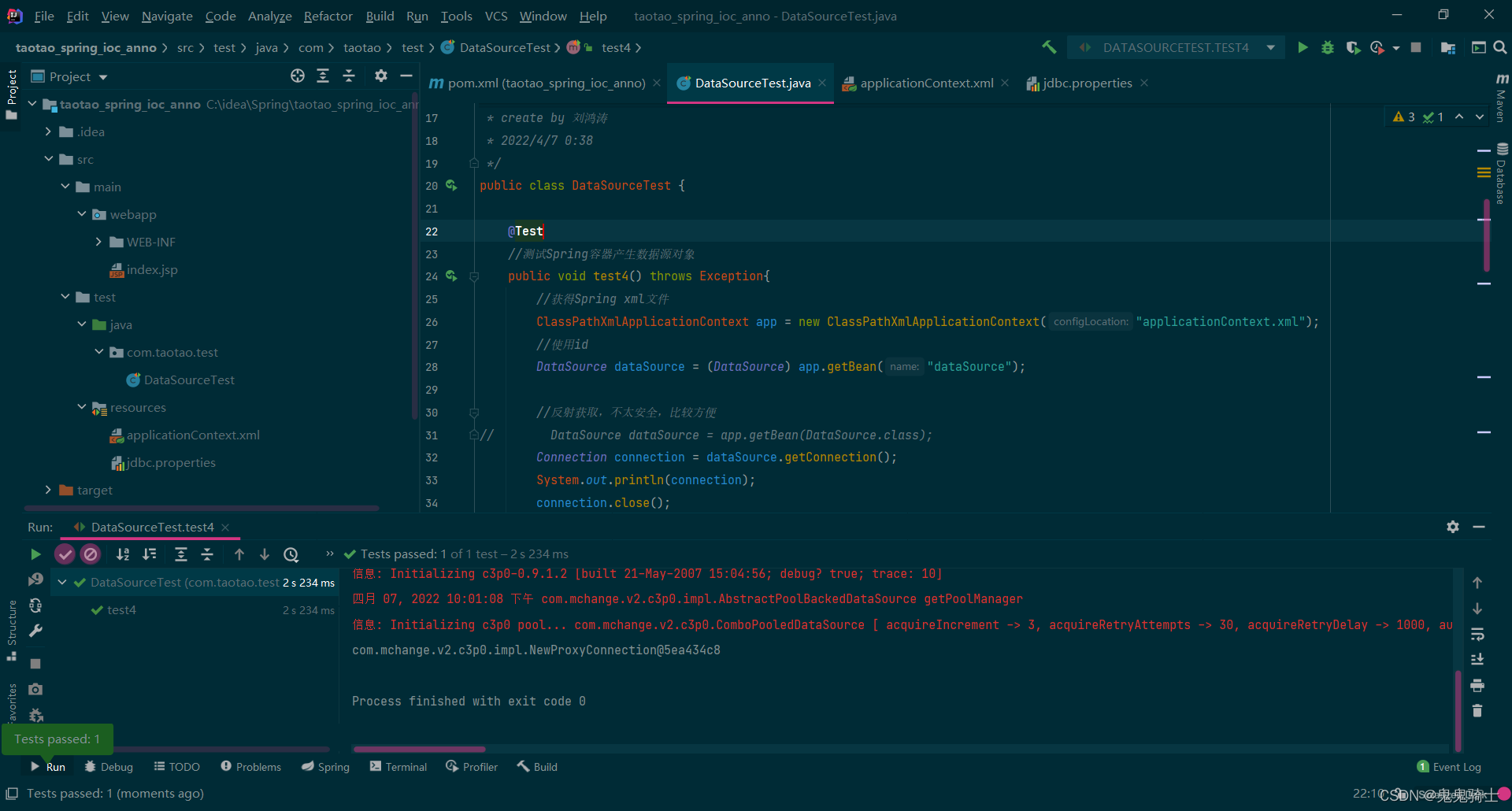
Task: Collapse DataSourceTest node in test results
Action: pos(62,582)
